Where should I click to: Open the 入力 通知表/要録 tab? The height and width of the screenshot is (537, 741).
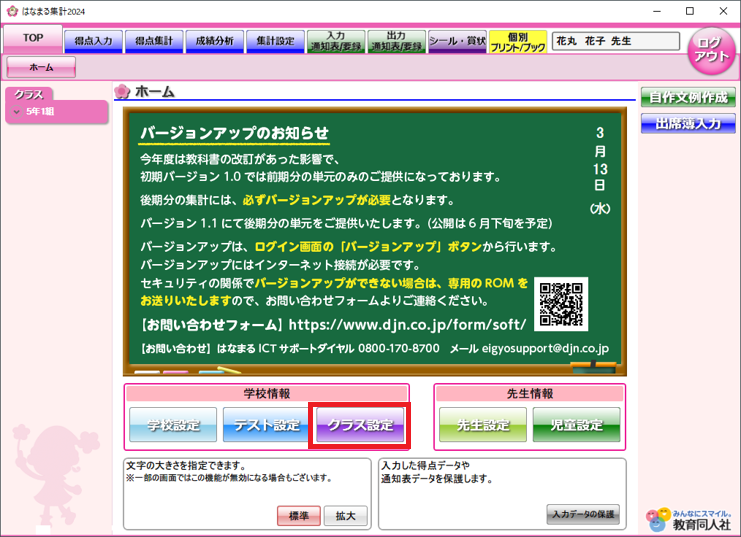click(x=336, y=41)
